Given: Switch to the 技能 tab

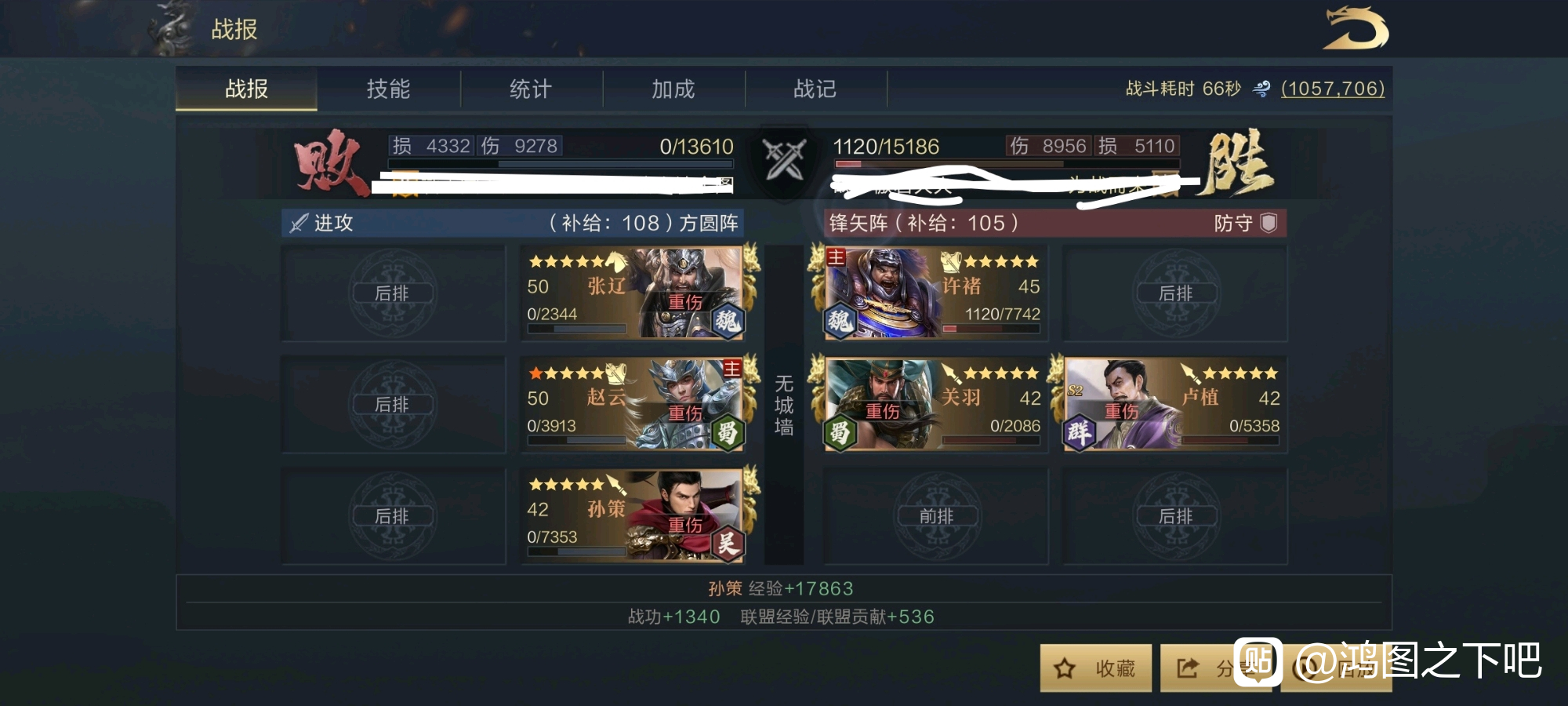Looking at the screenshot, I should 389,89.
